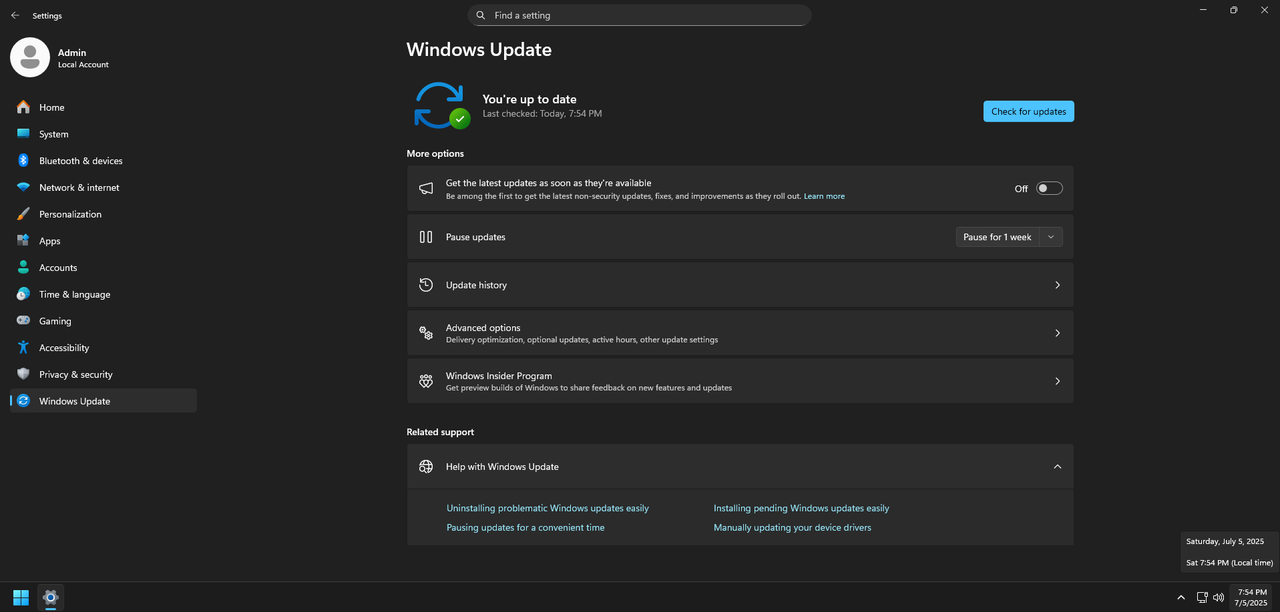1280x612 pixels.
Task: Open the Windows Start menu
Action: click(x=21, y=598)
